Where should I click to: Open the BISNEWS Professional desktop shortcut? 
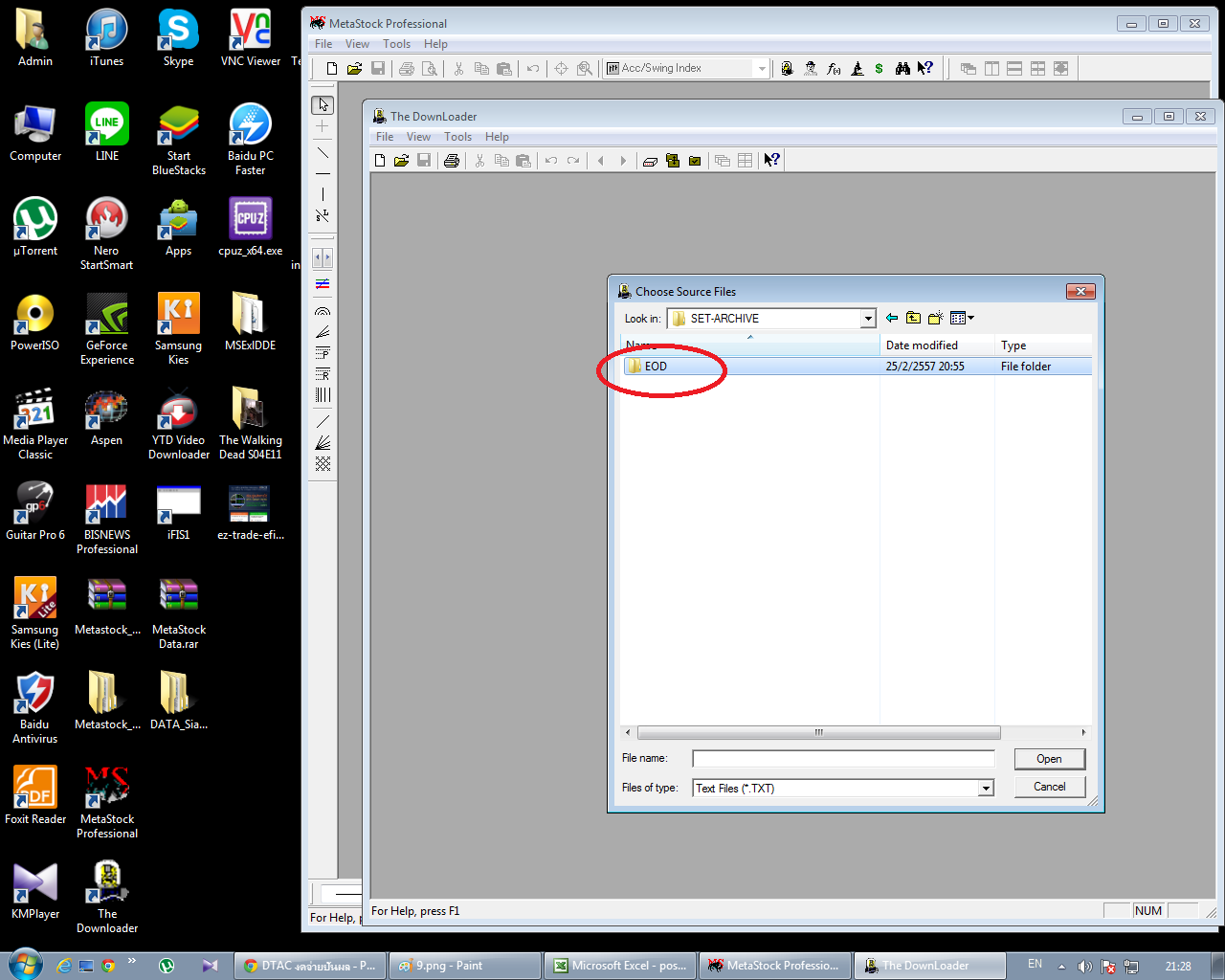pos(107,519)
